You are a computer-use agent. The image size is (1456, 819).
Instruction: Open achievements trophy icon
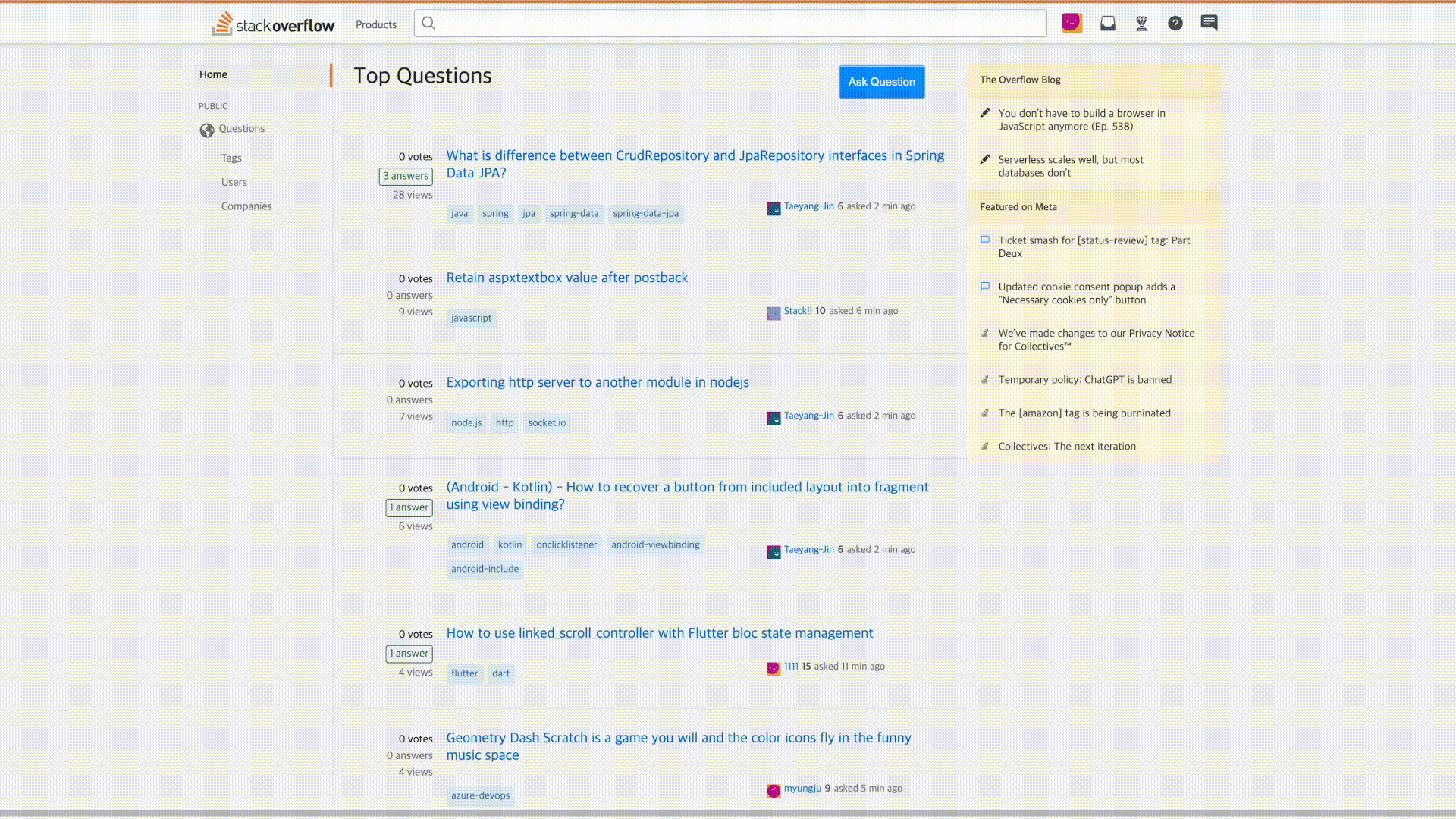coord(1141,24)
